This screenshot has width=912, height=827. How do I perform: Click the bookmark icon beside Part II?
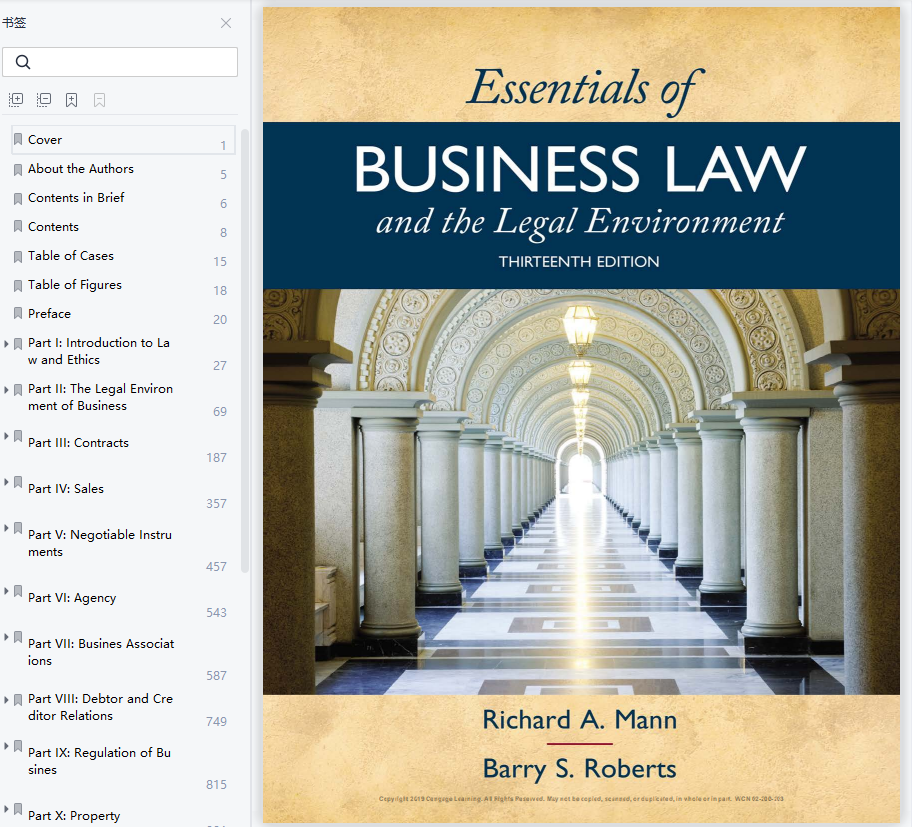tap(18, 389)
